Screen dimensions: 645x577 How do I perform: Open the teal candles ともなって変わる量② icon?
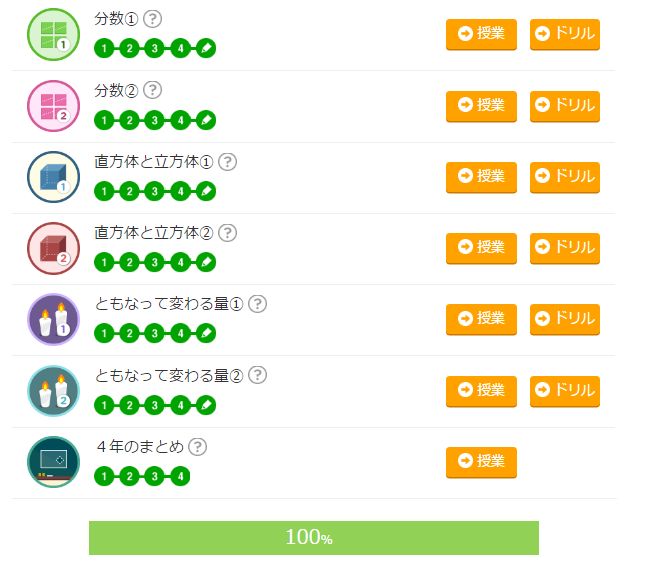pos(53,391)
